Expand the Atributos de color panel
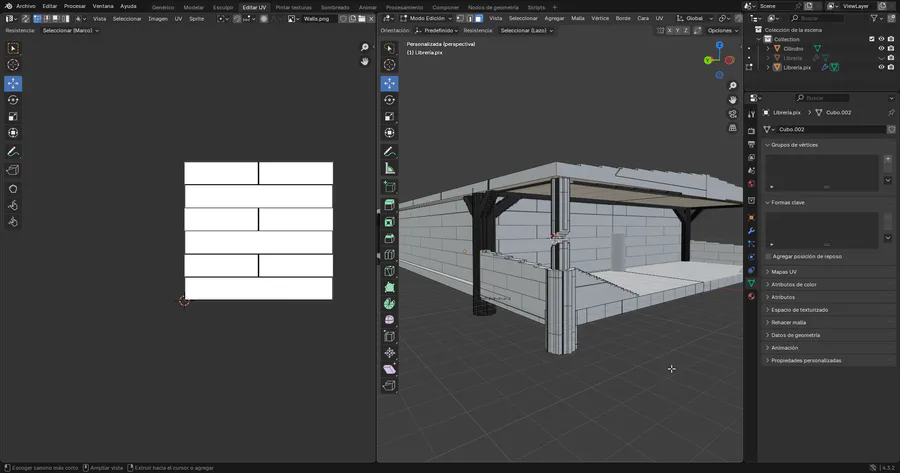 pos(794,284)
